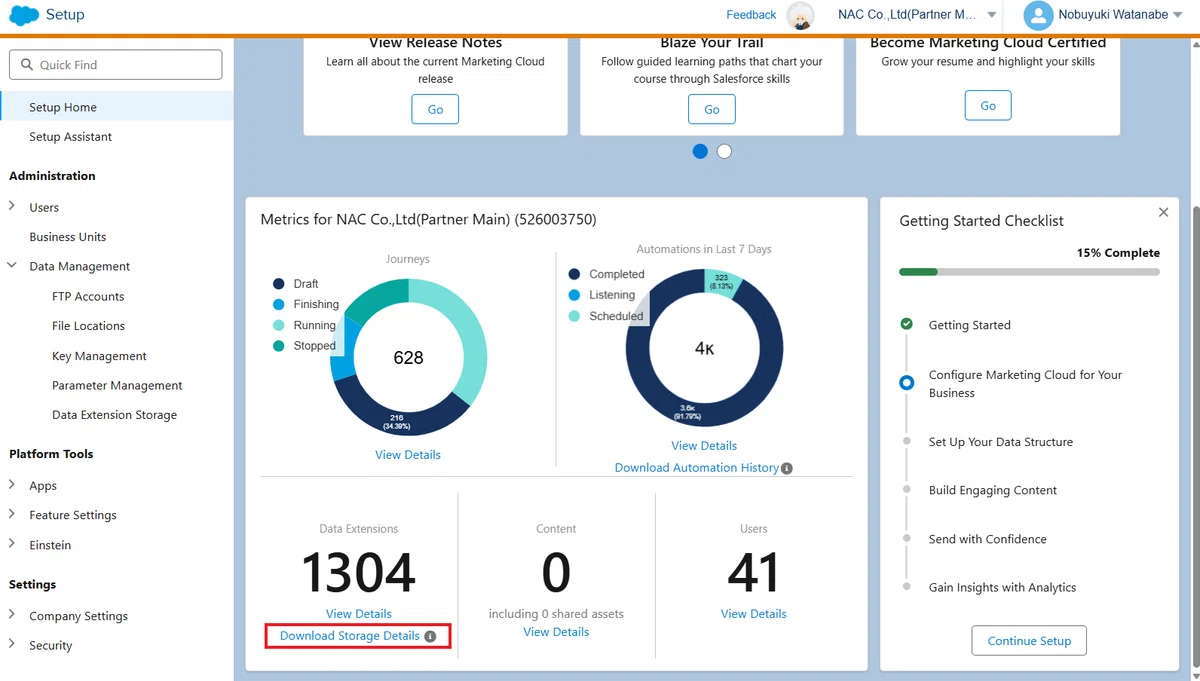
Task: Click the current step circle for Configure Marketing Cloud
Action: tap(906, 382)
